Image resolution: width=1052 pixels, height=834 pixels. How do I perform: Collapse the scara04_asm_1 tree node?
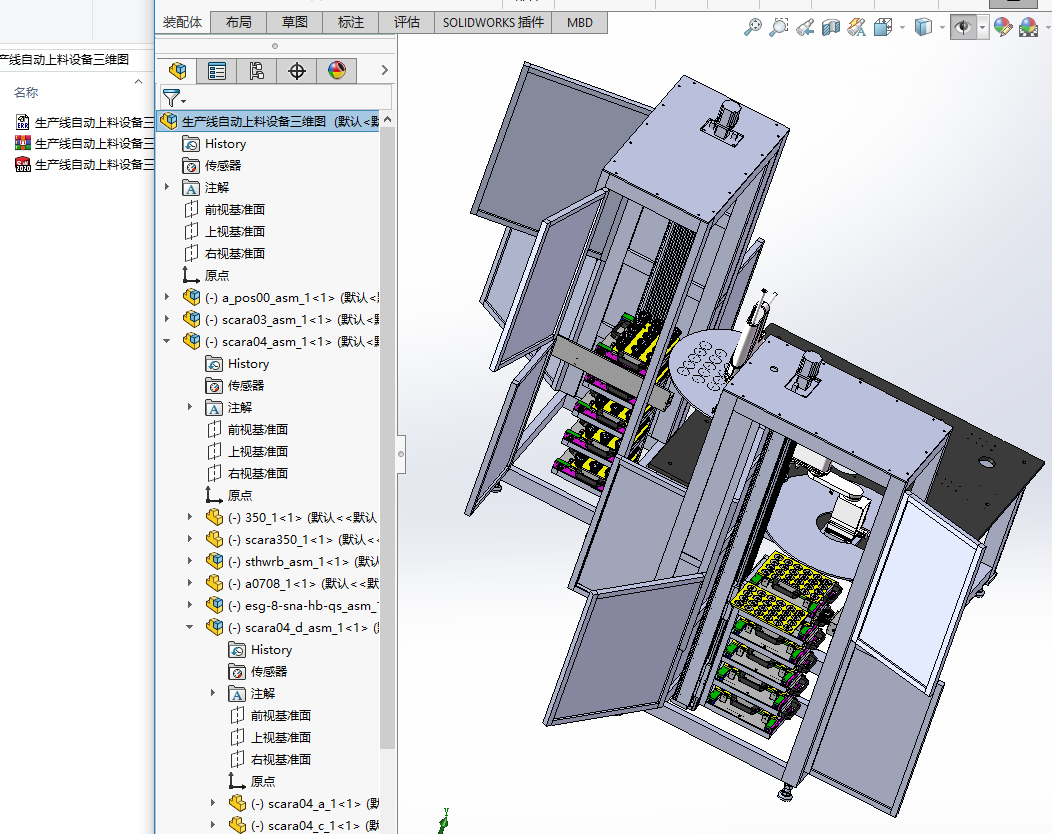click(167, 341)
